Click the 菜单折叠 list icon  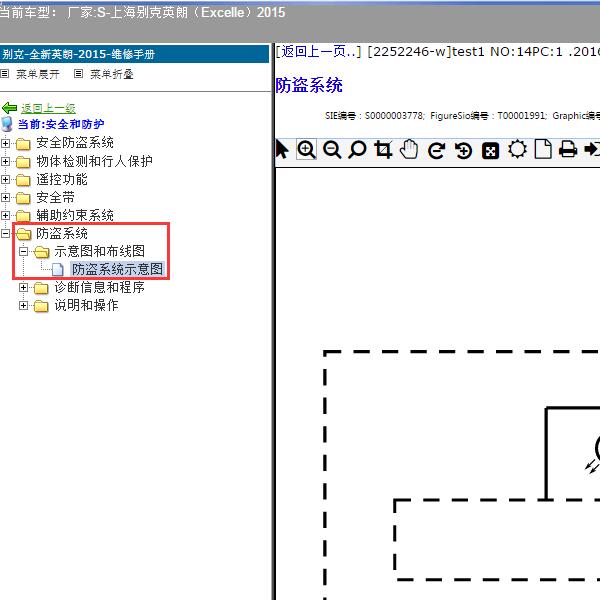[x=78, y=73]
